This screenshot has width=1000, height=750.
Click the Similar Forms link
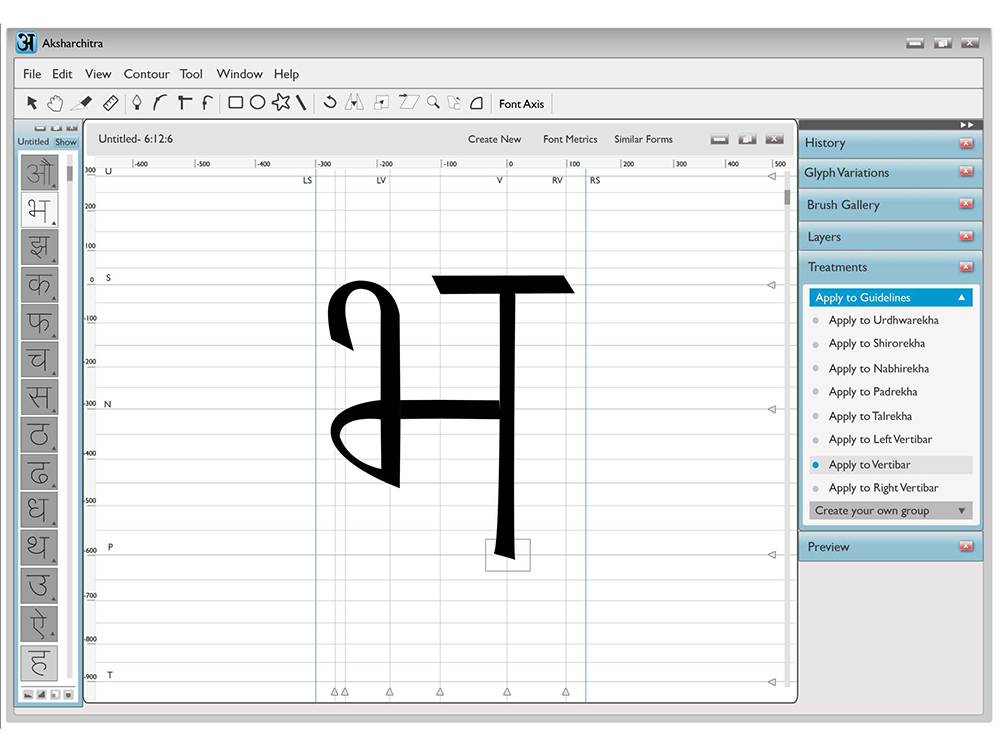(643, 139)
